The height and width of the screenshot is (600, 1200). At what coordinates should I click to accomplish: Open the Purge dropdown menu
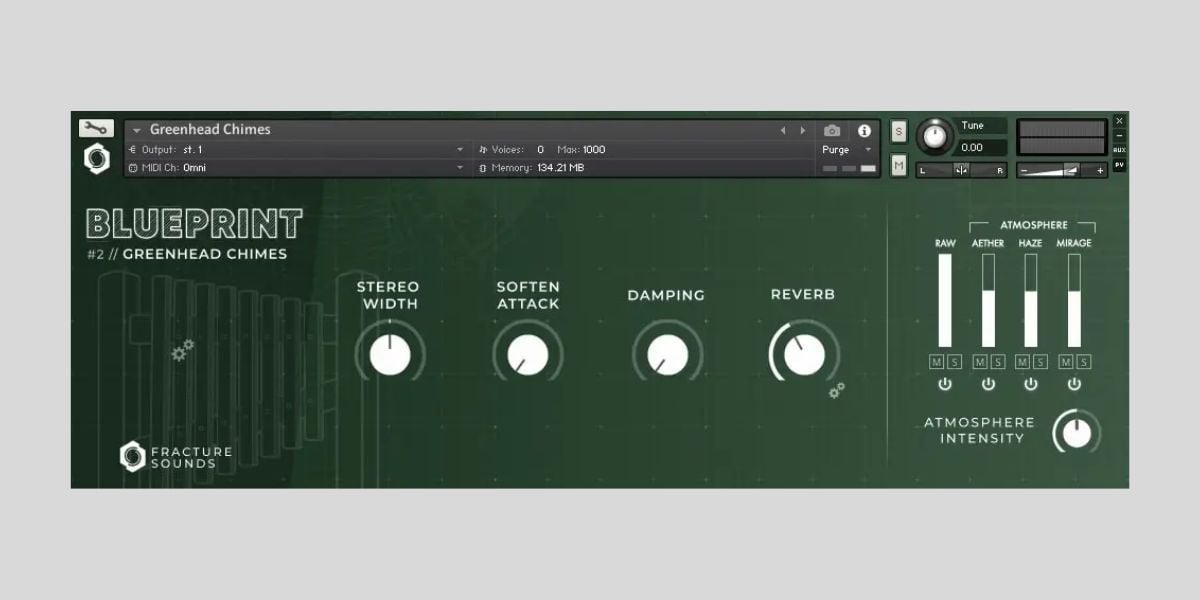[847, 150]
